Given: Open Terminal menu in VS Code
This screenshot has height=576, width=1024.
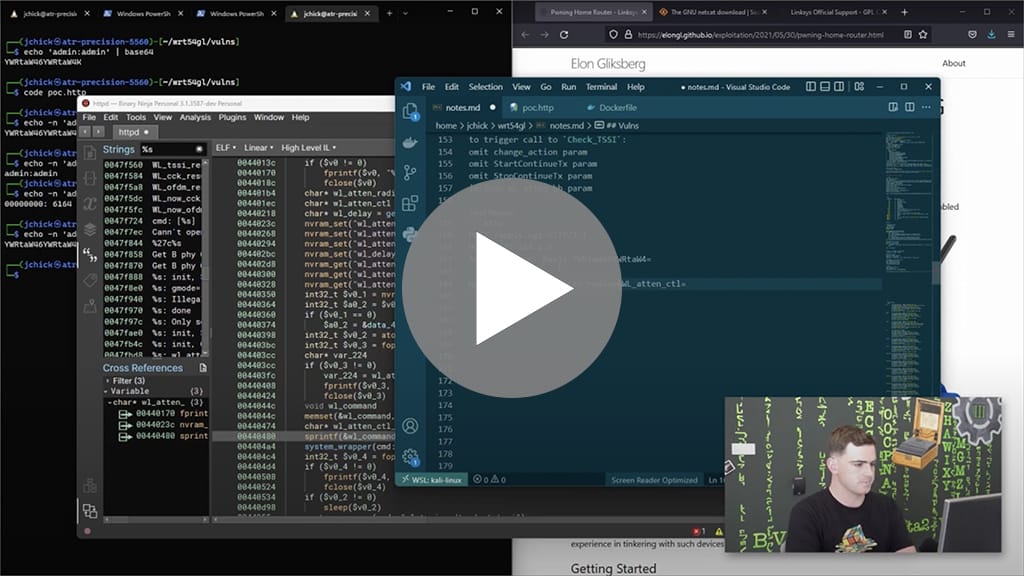Looking at the screenshot, I should tap(601, 87).
